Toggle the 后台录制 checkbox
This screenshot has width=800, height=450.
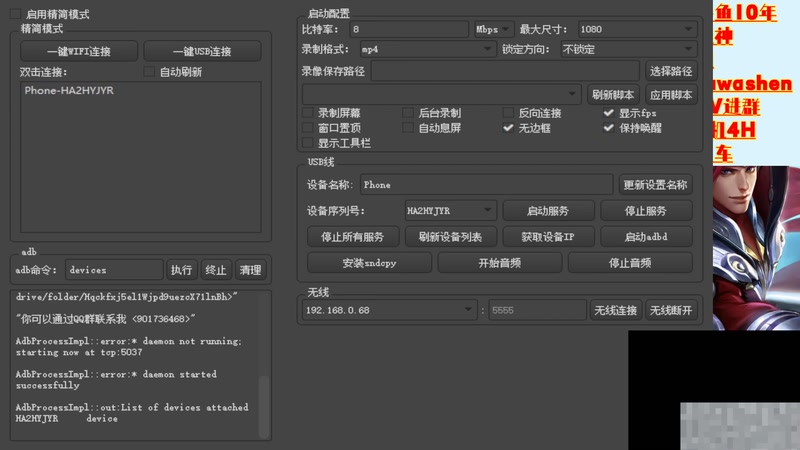pyautogui.click(x=408, y=113)
